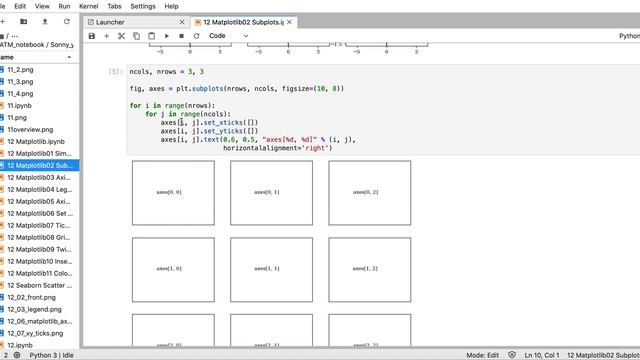Cut selected cell with the scissors icon

coord(121,36)
